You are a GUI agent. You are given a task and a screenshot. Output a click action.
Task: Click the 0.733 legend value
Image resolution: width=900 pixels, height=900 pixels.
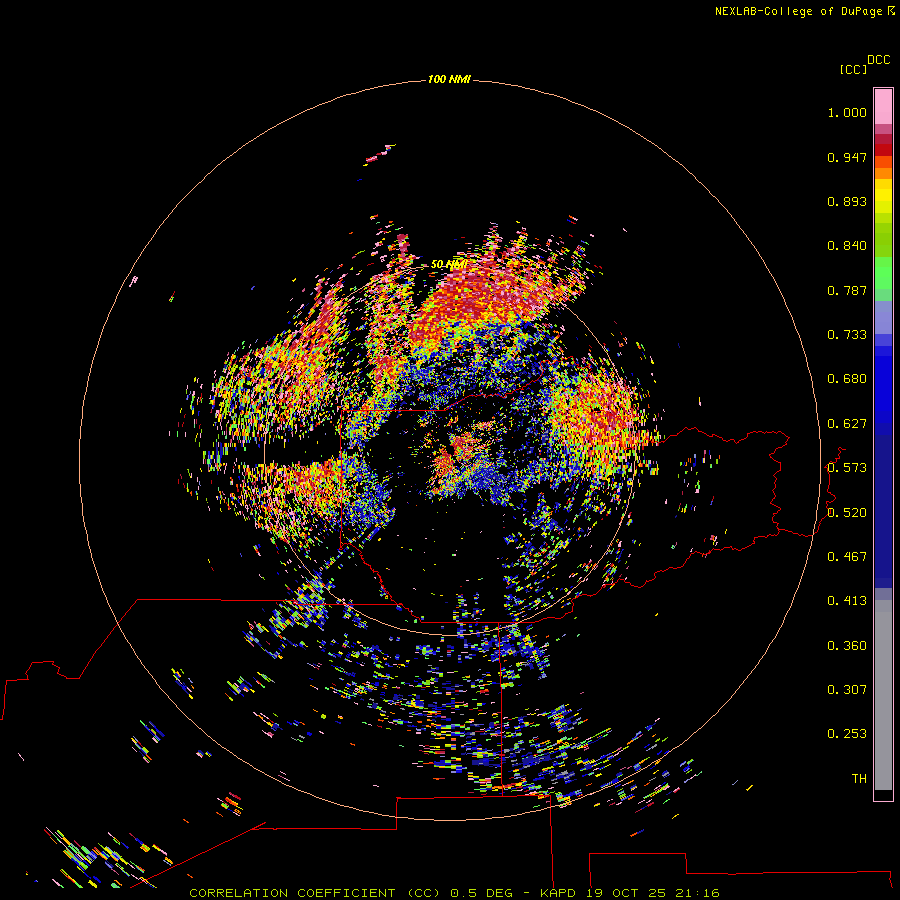847,335
